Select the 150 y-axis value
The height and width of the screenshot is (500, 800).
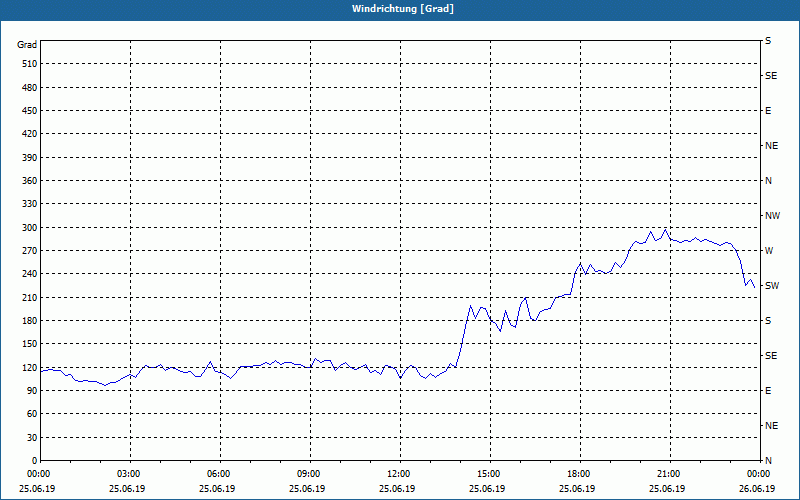click(30, 343)
